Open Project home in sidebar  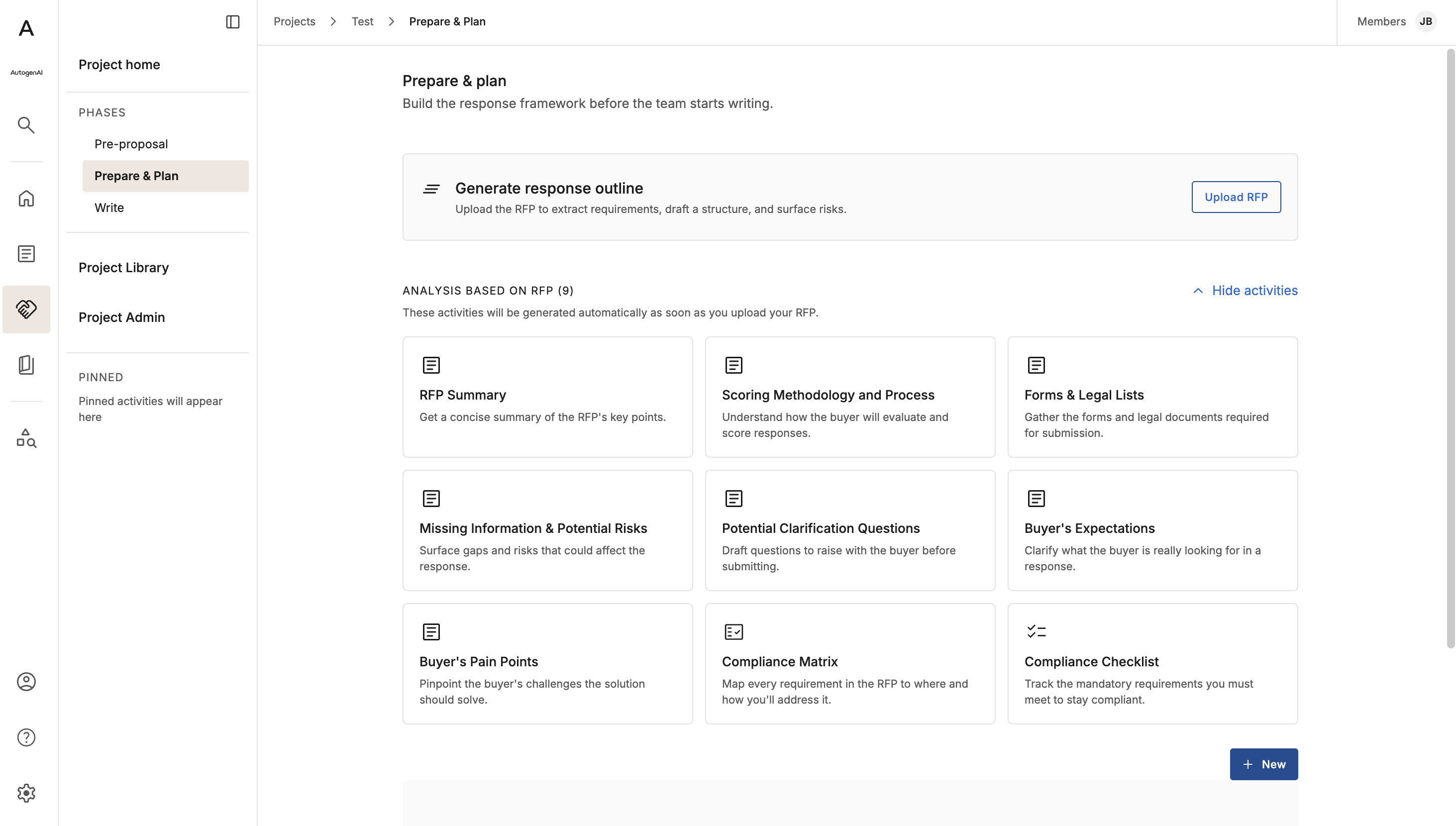(119, 65)
